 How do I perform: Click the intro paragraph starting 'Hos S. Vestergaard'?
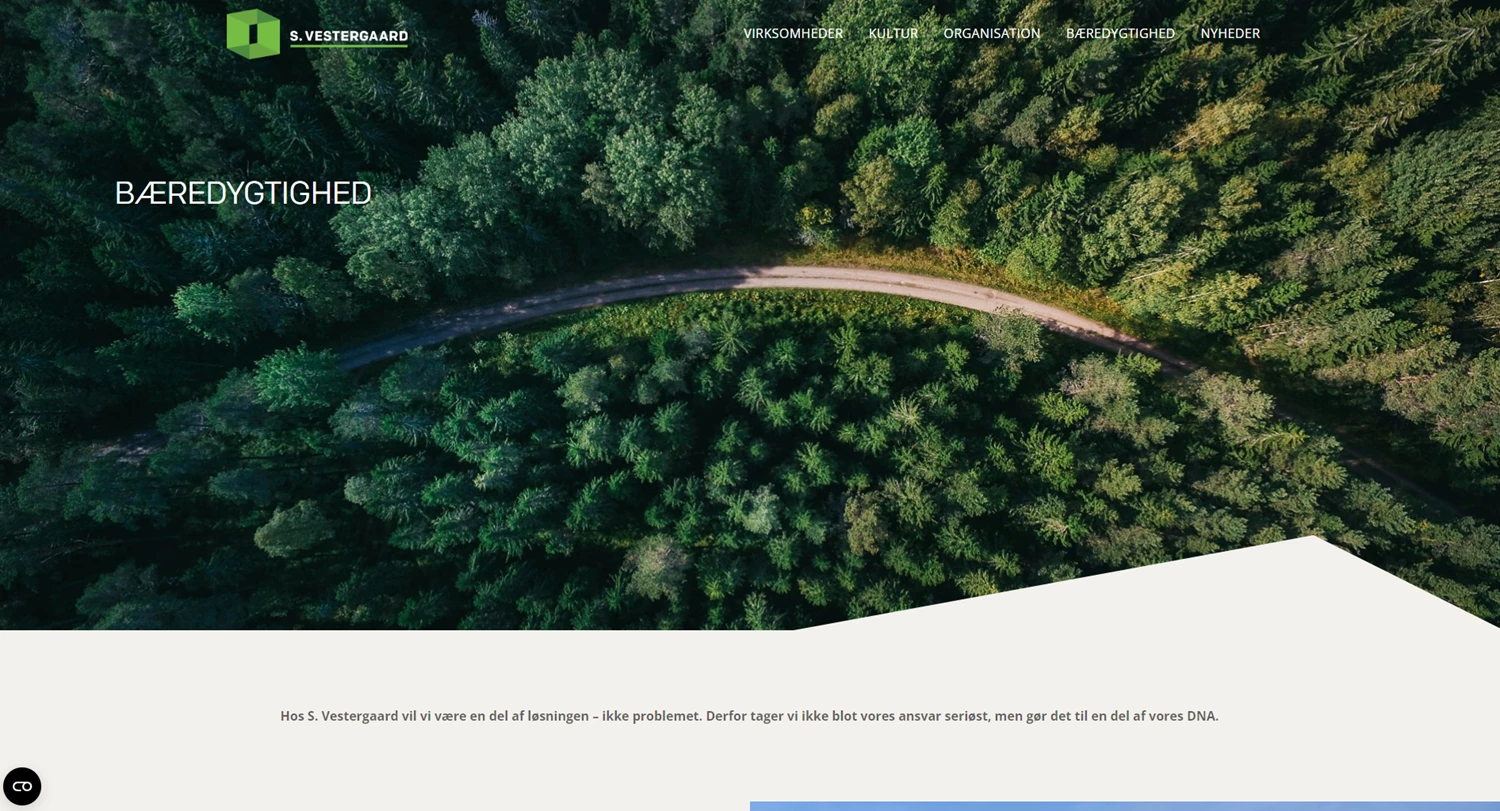749,716
